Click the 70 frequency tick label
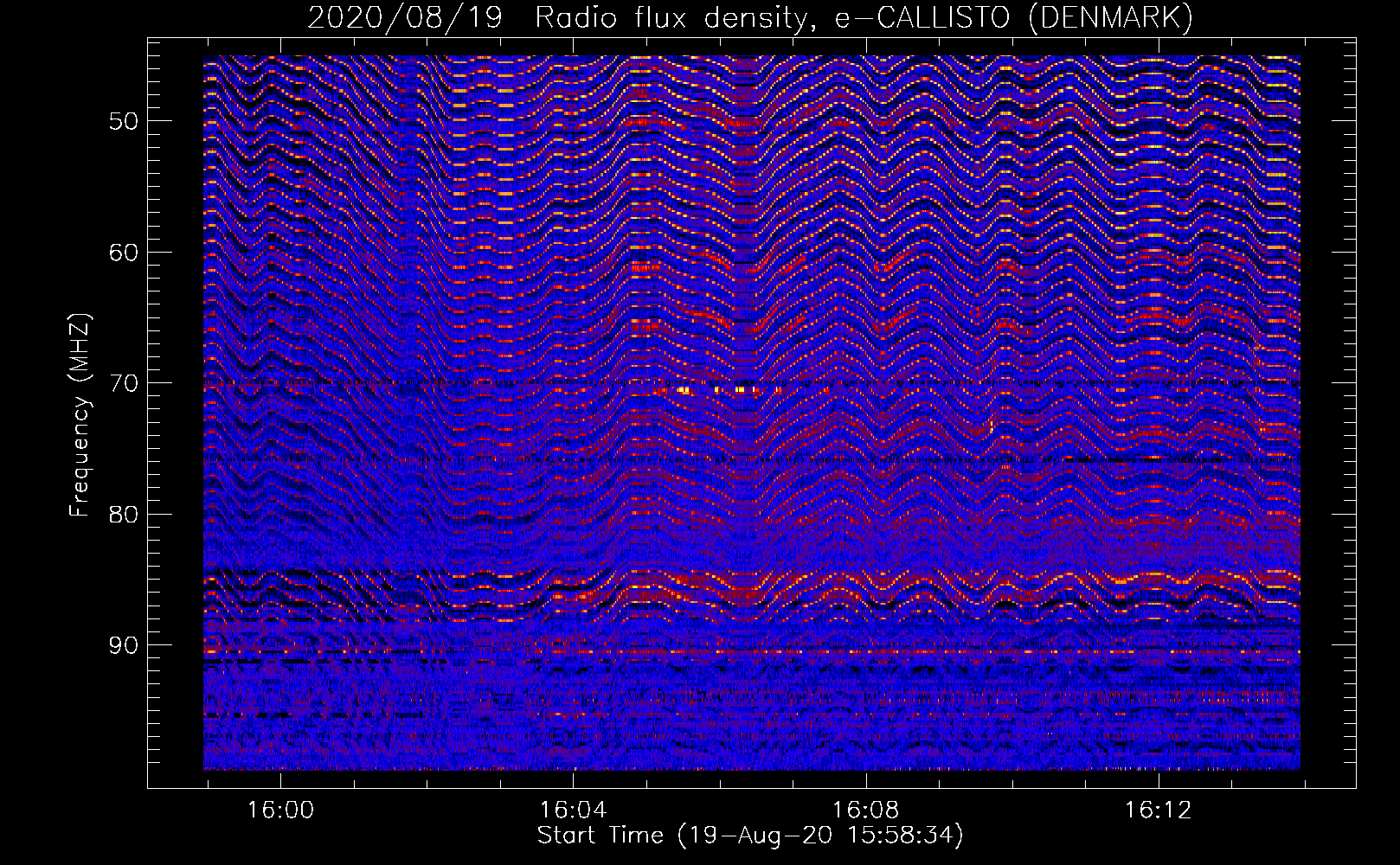Image resolution: width=1400 pixels, height=865 pixels. point(123,383)
